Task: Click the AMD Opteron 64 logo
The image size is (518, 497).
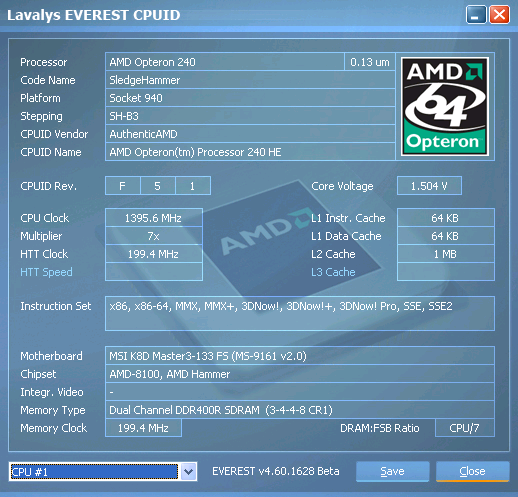Action: pyautogui.click(x=445, y=106)
